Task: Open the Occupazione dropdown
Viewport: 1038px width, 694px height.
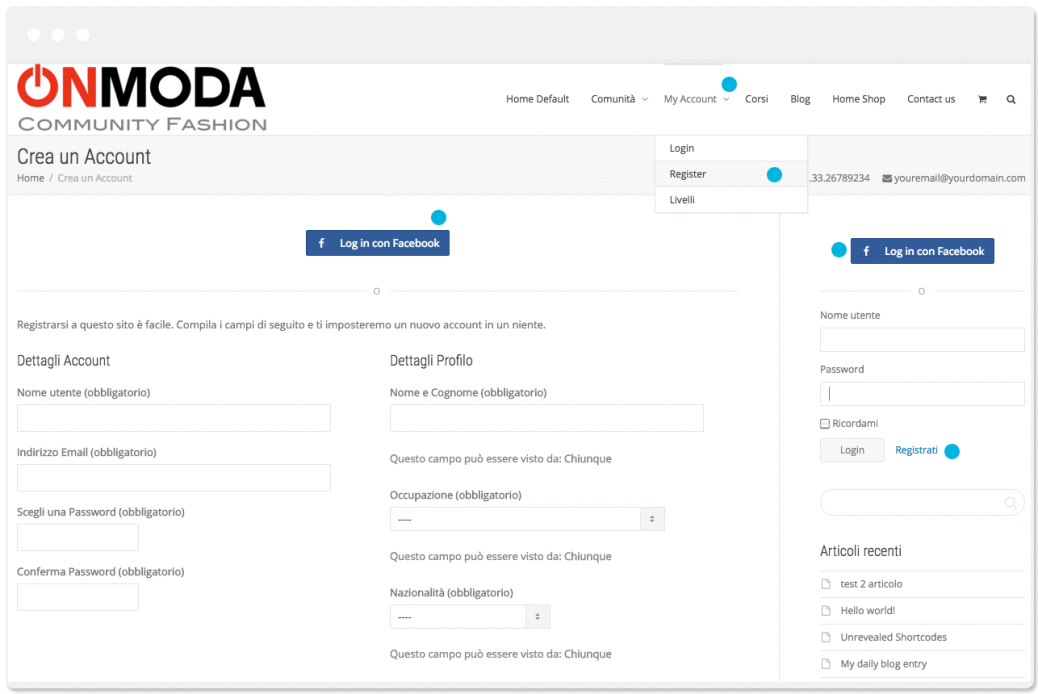Action: pos(527,519)
